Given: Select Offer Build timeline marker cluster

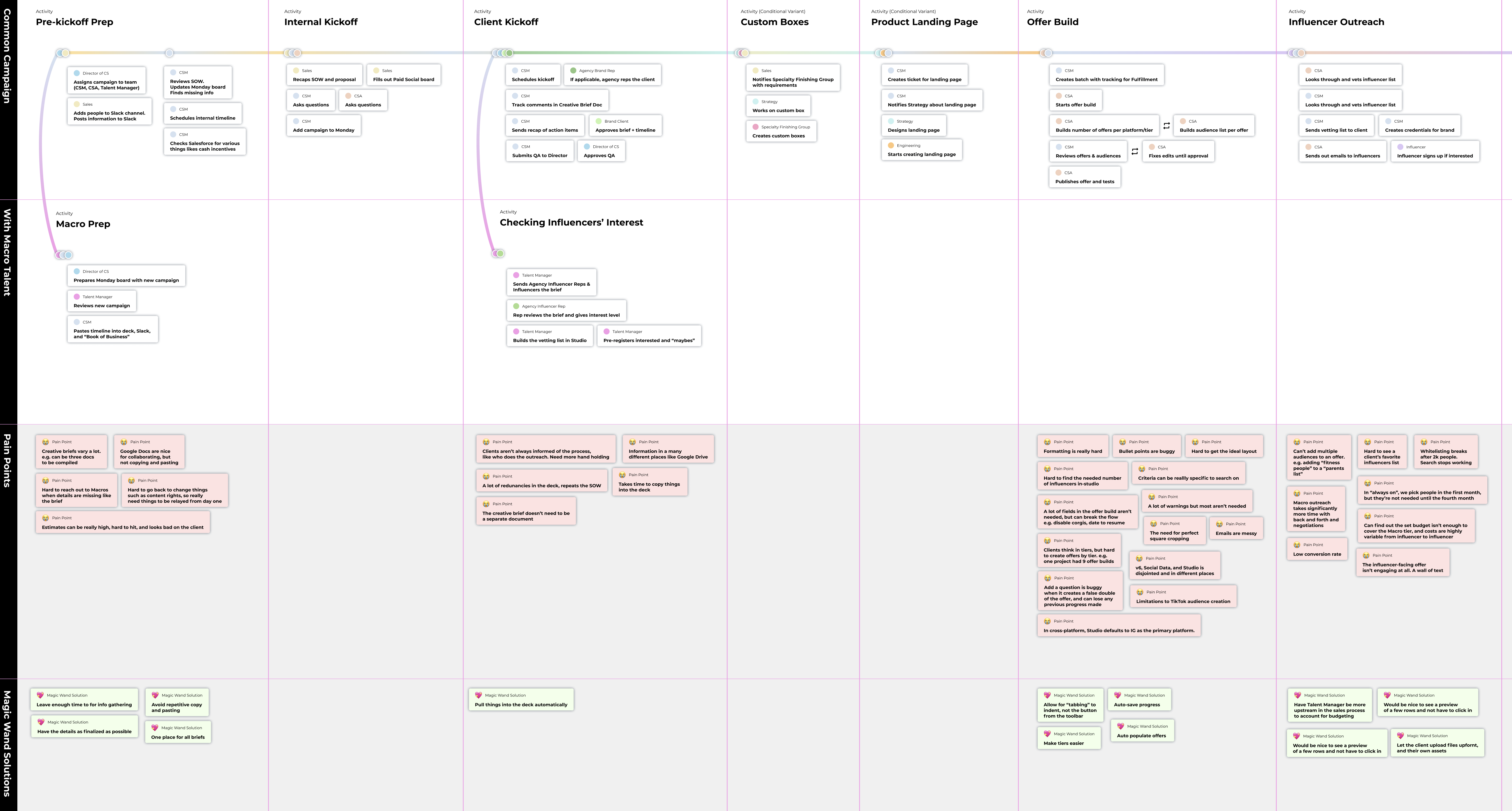Looking at the screenshot, I should click(x=1046, y=53).
